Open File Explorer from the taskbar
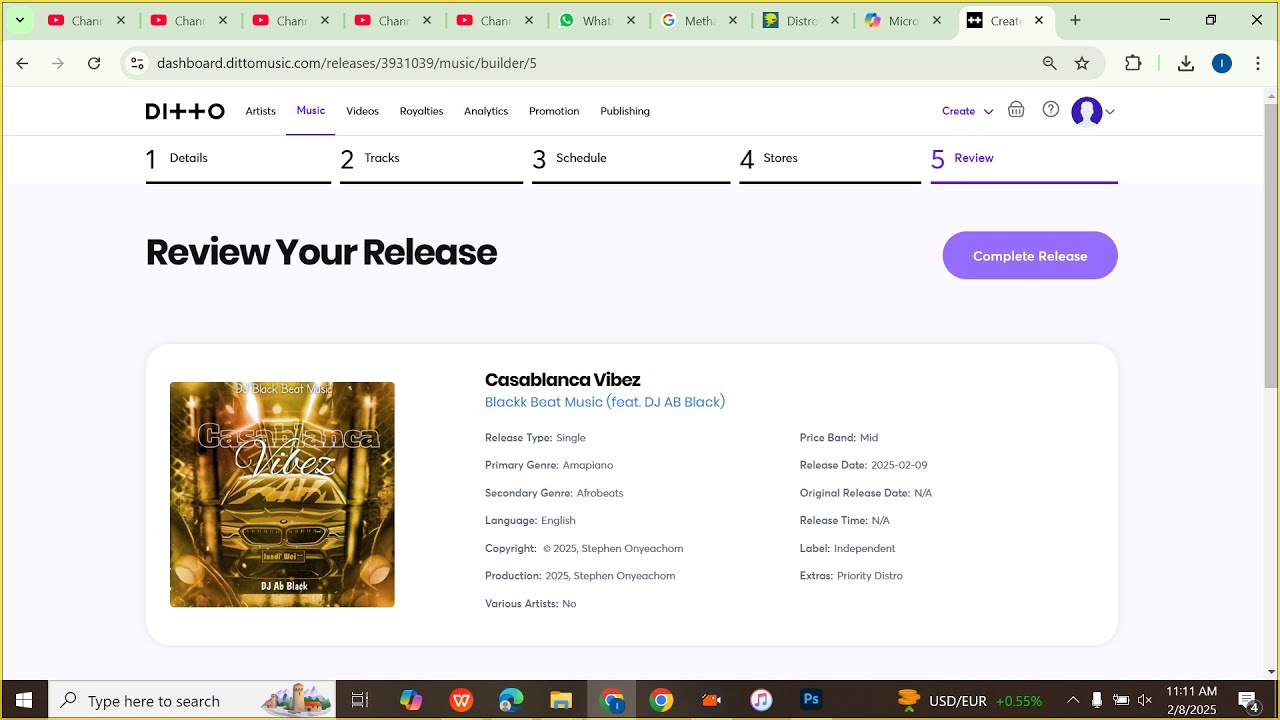 pyautogui.click(x=561, y=700)
